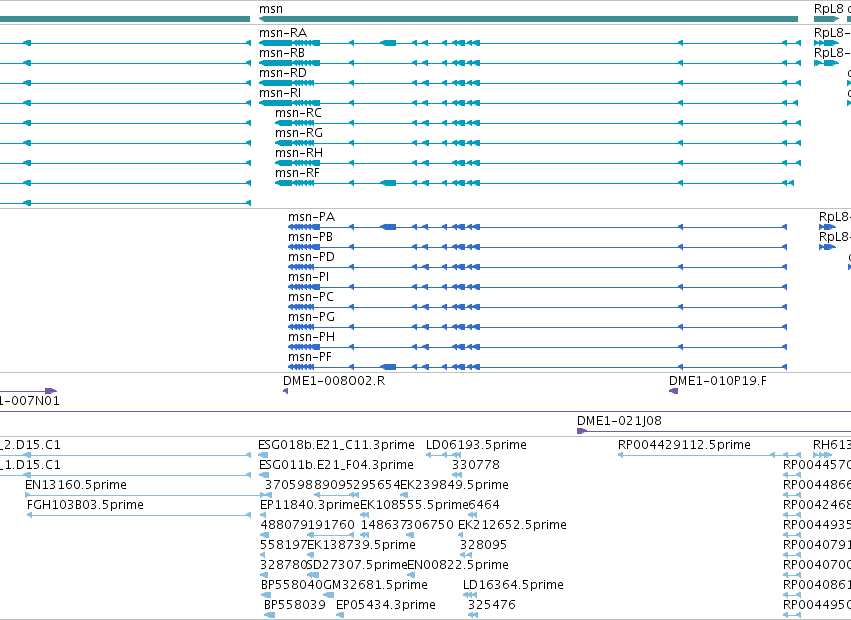Select the msn-RC transcript label
Viewport: 851px width, 620px height.
(x=298, y=113)
